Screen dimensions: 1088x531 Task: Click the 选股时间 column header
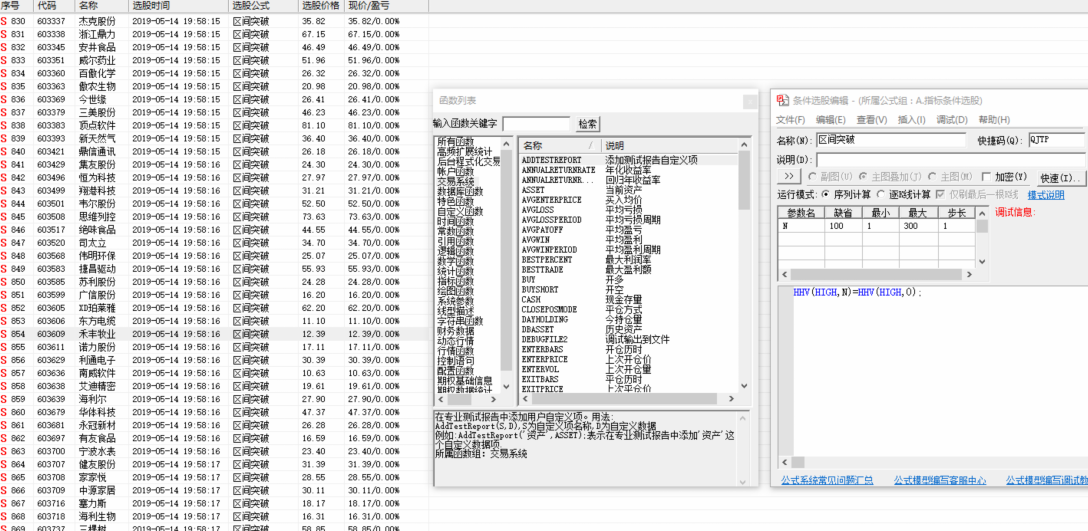coord(179,6)
